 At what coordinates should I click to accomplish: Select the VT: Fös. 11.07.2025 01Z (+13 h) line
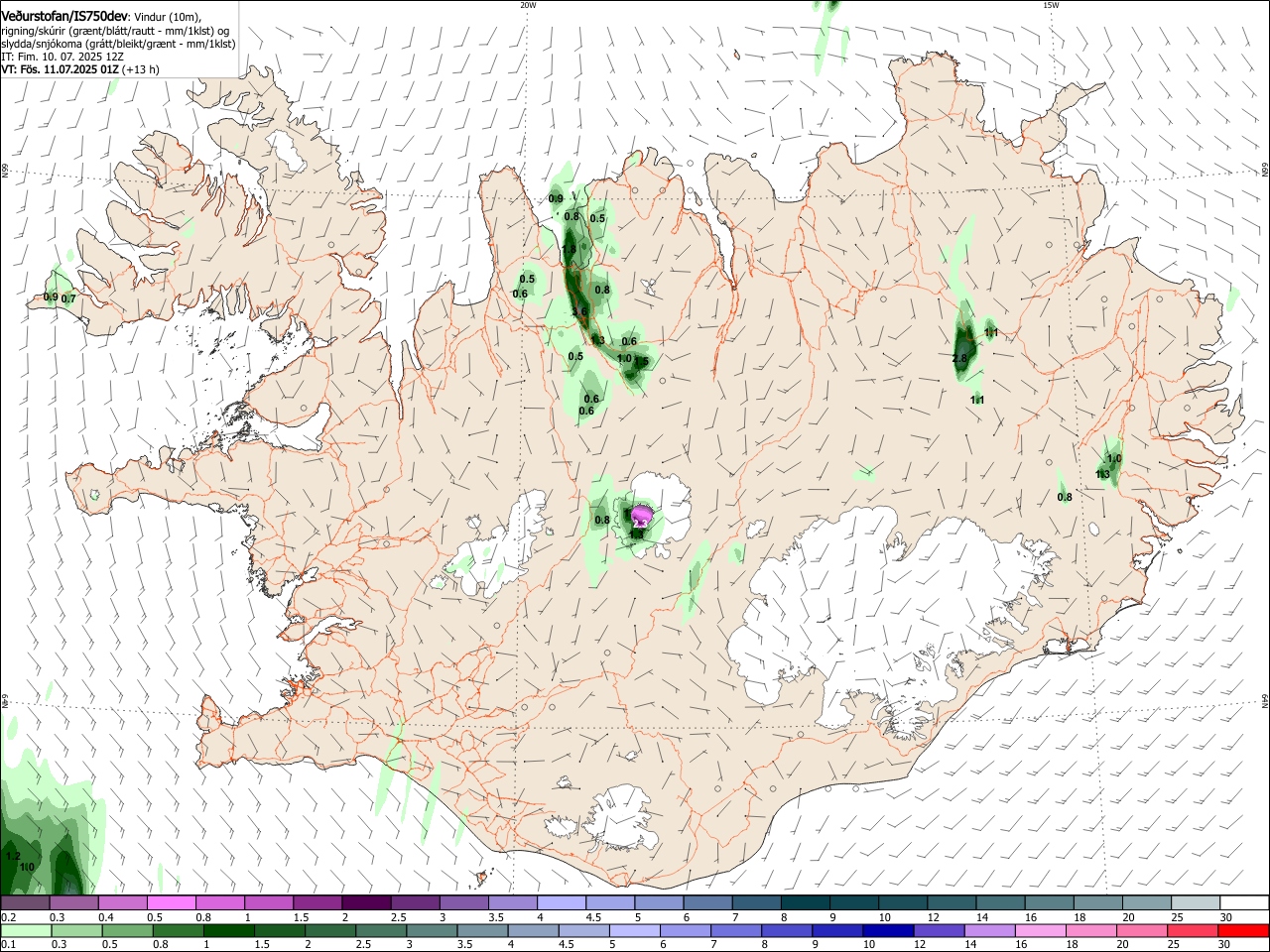(80, 69)
